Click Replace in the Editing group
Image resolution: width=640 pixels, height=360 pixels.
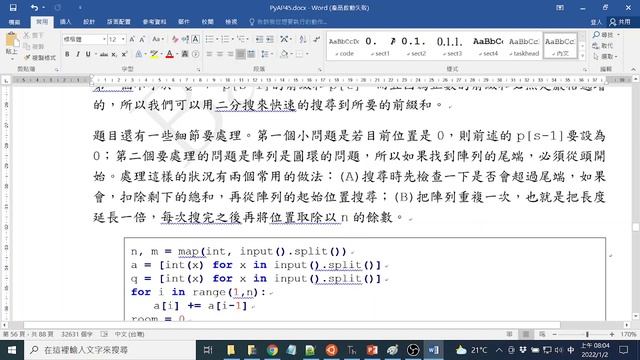(x=603, y=46)
